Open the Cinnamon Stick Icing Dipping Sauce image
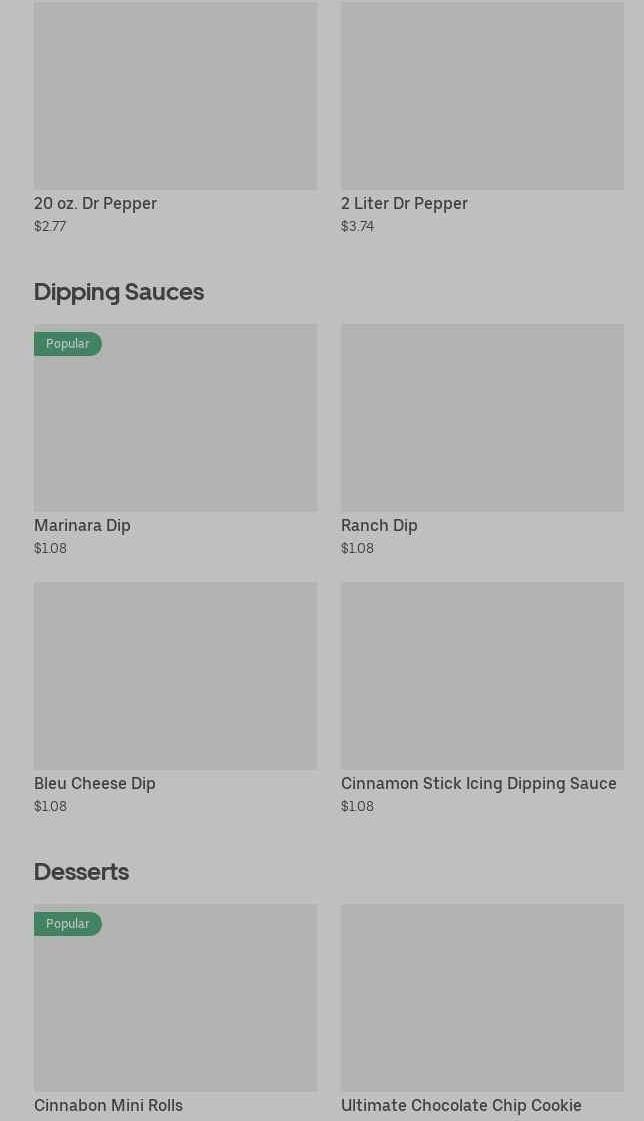The image size is (644, 1121). click(x=482, y=676)
